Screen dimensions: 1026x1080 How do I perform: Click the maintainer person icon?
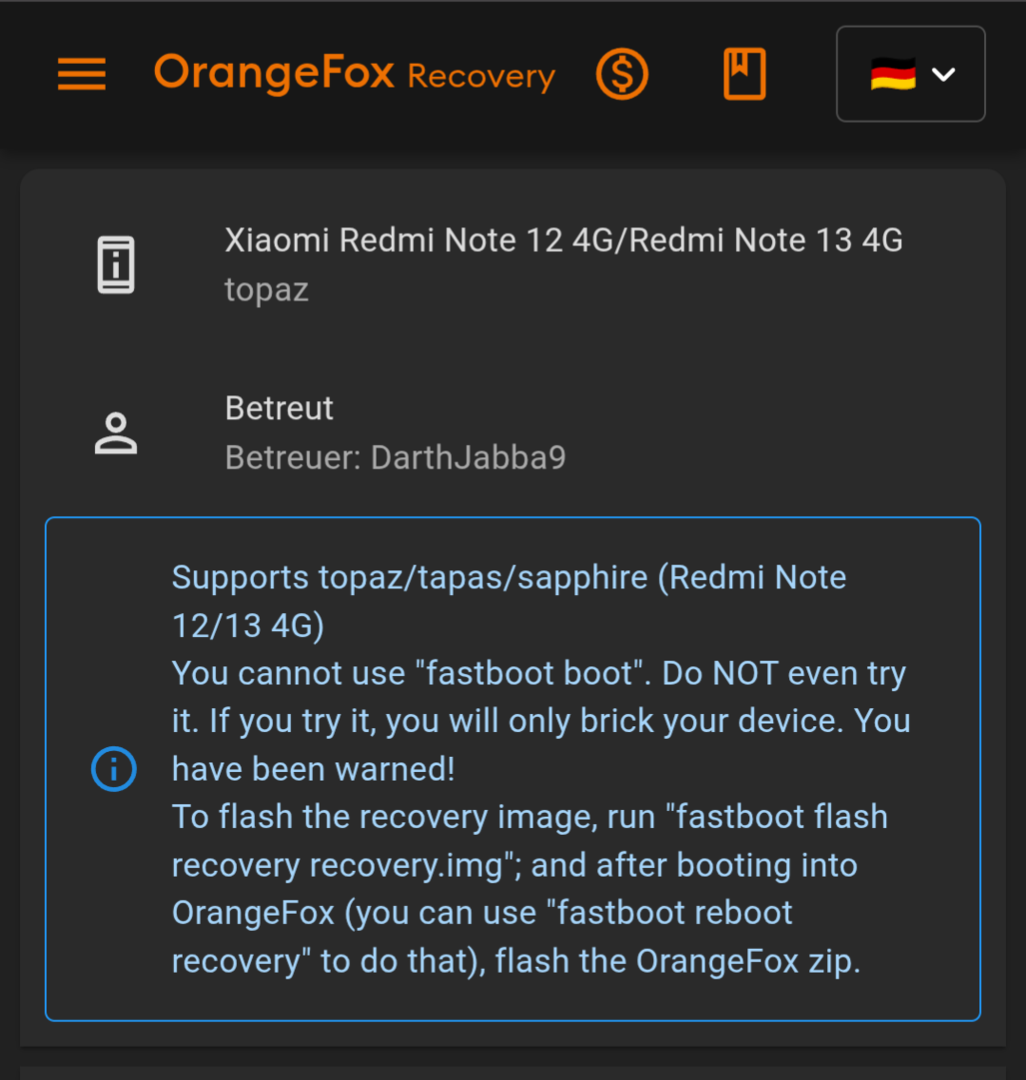click(116, 433)
